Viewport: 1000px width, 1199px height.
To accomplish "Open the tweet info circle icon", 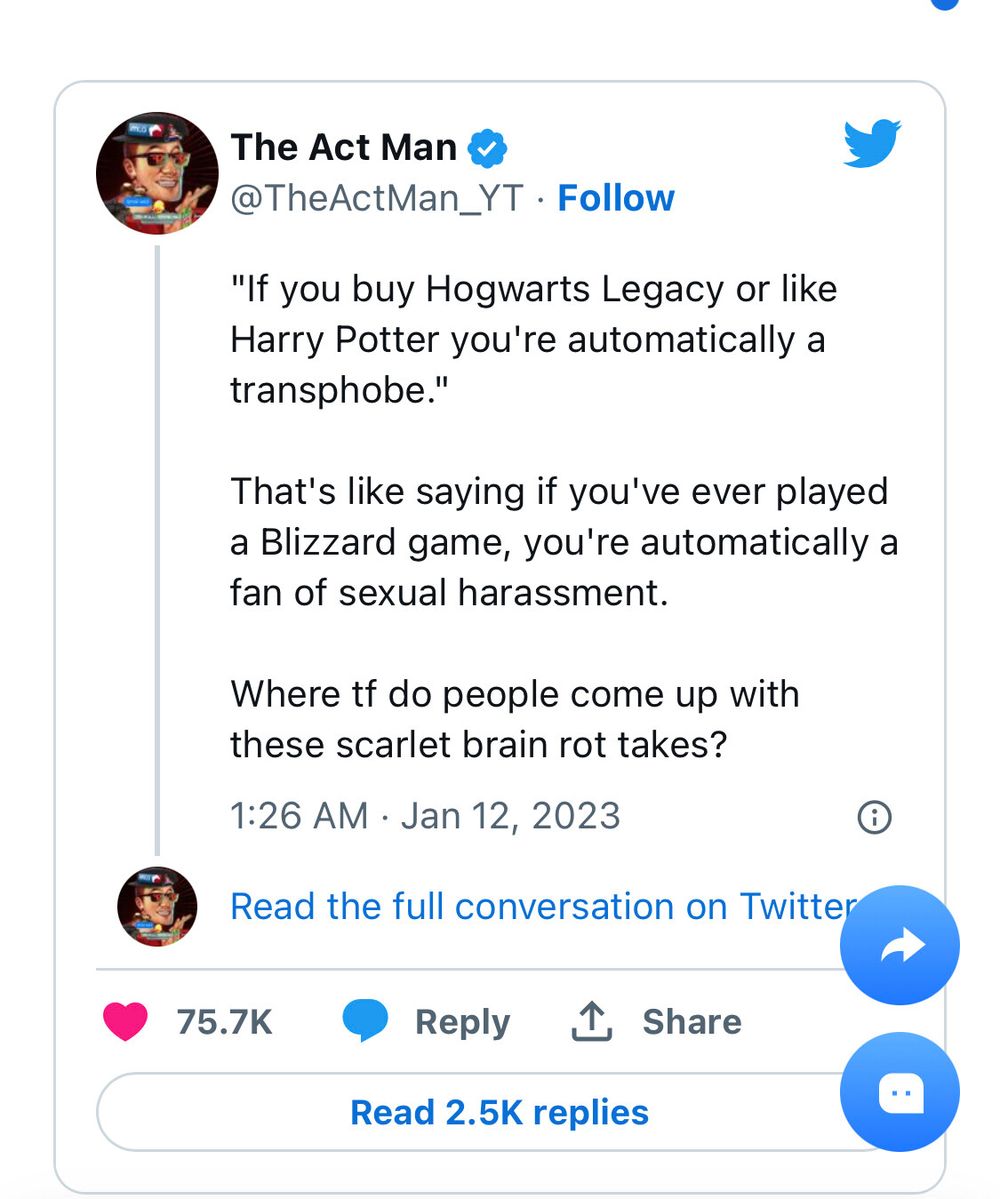I will [x=875, y=817].
